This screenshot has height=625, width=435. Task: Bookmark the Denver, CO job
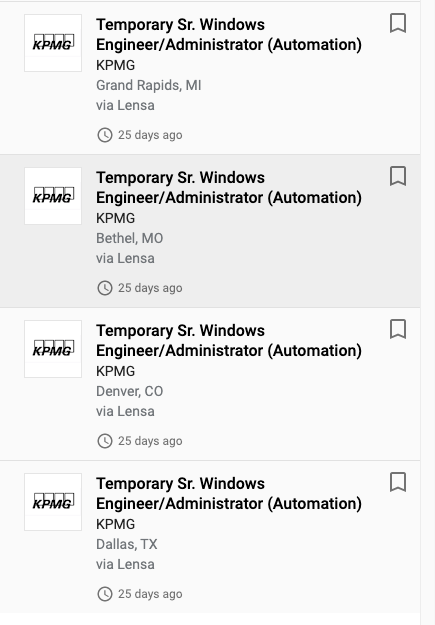pyautogui.click(x=398, y=329)
